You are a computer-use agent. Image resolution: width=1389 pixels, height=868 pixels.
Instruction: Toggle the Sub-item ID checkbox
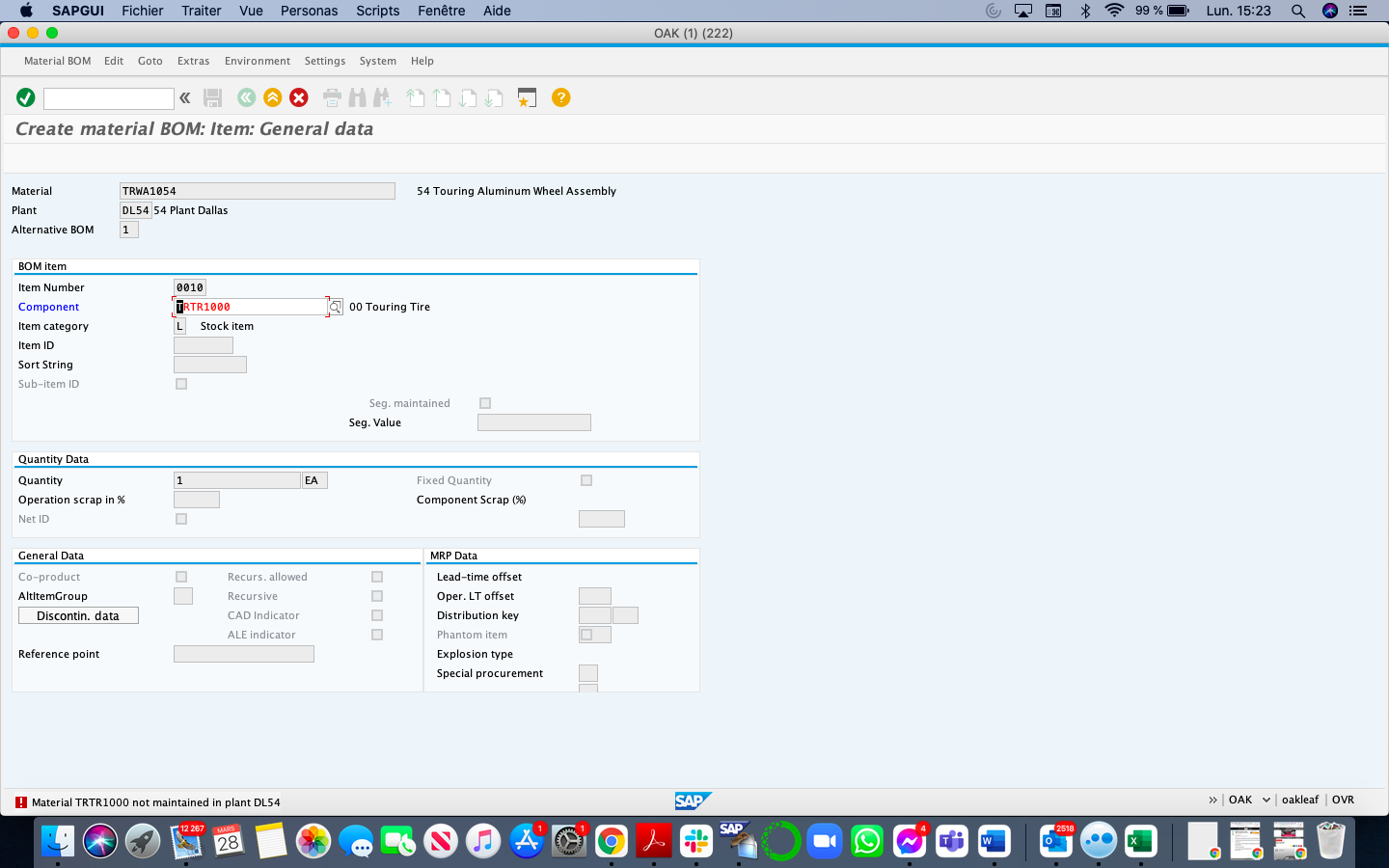[181, 384]
